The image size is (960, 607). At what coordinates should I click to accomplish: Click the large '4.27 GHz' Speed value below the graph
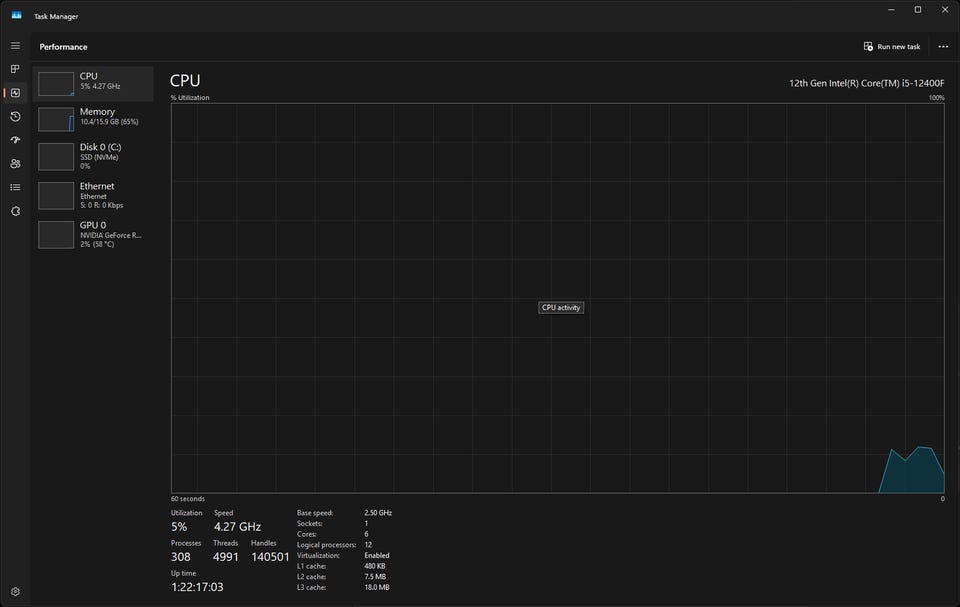(x=238, y=527)
